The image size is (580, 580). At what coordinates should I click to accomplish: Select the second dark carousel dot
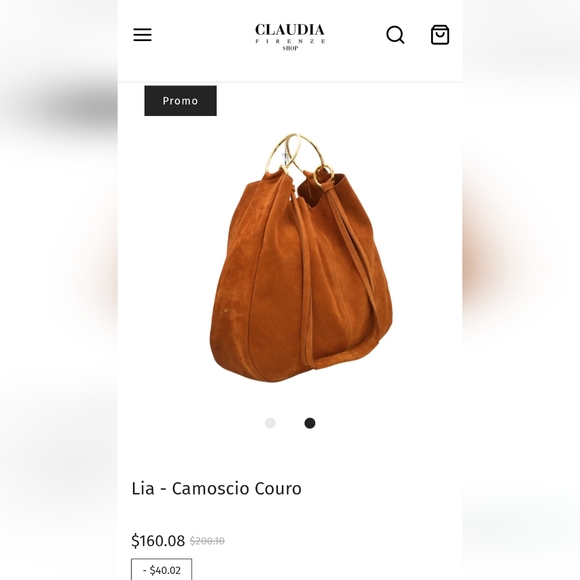click(x=310, y=423)
